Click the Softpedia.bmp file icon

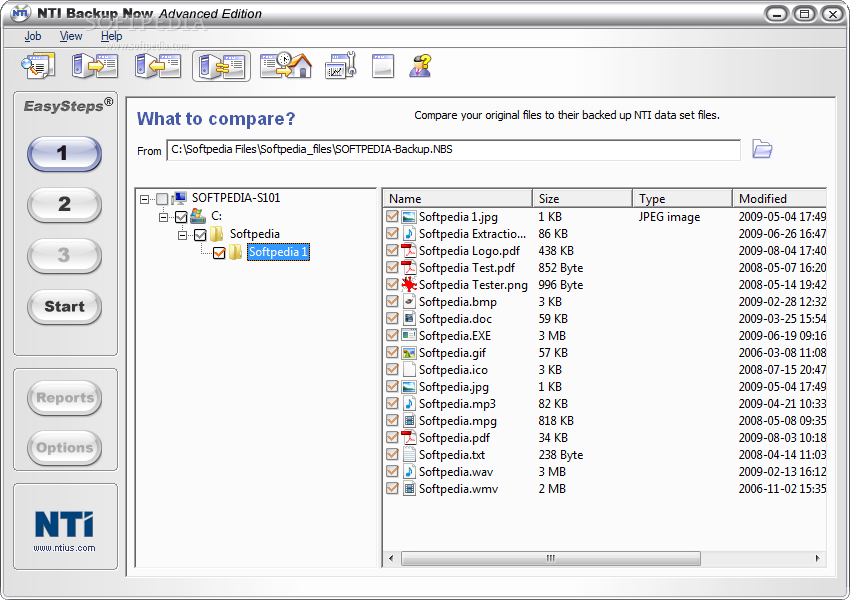click(409, 301)
